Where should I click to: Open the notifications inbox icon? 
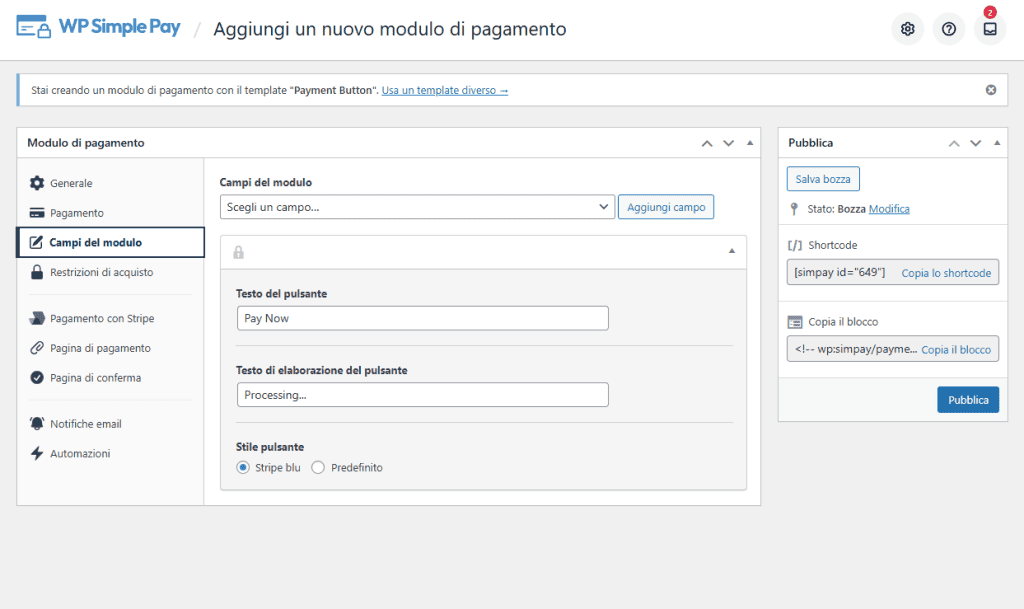pyautogui.click(x=989, y=29)
